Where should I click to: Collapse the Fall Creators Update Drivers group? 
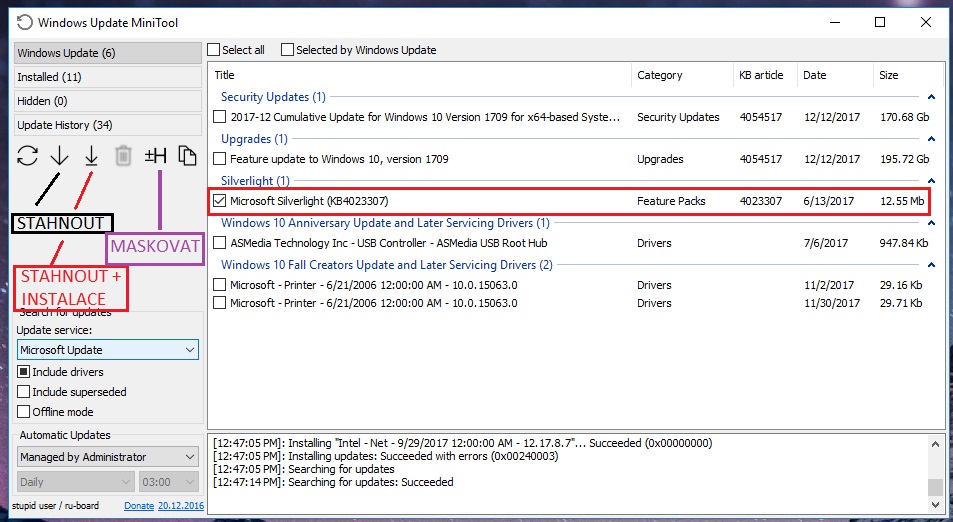pyautogui.click(x=931, y=265)
